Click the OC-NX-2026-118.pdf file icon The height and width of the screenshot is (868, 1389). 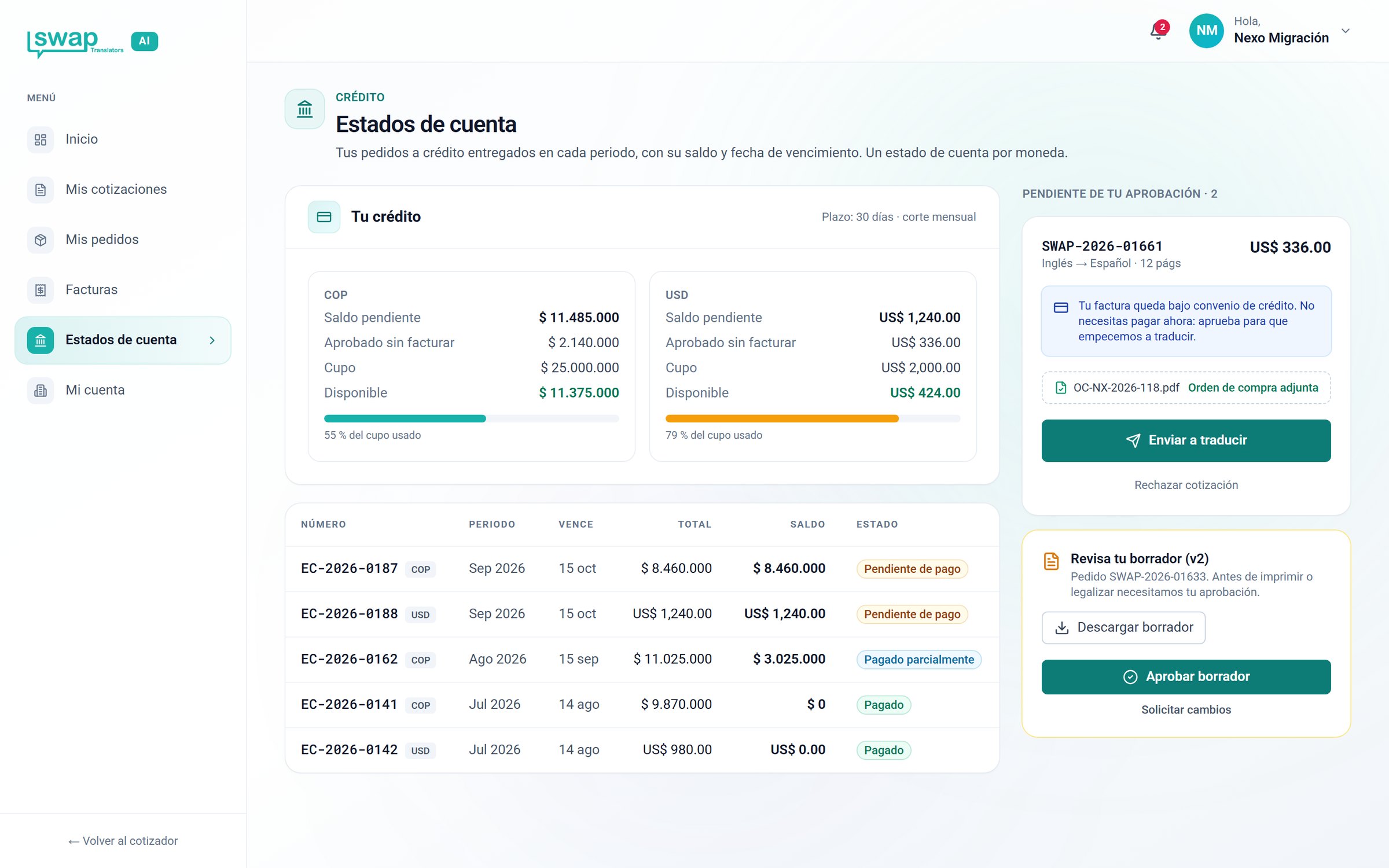tap(1061, 388)
